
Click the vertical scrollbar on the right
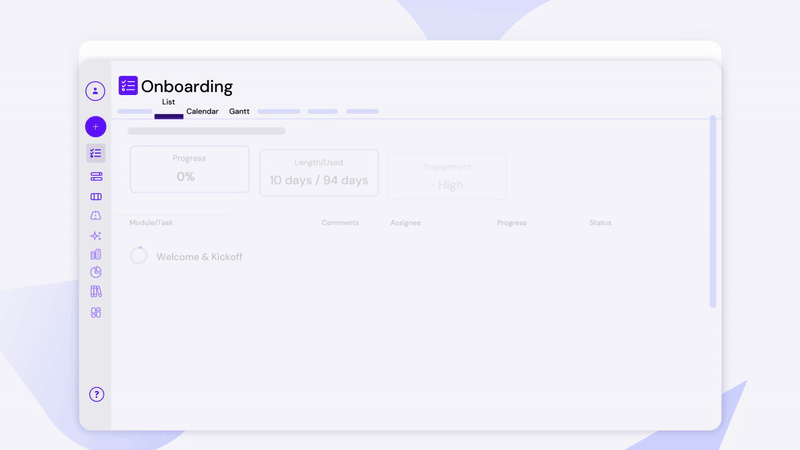(713, 210)
